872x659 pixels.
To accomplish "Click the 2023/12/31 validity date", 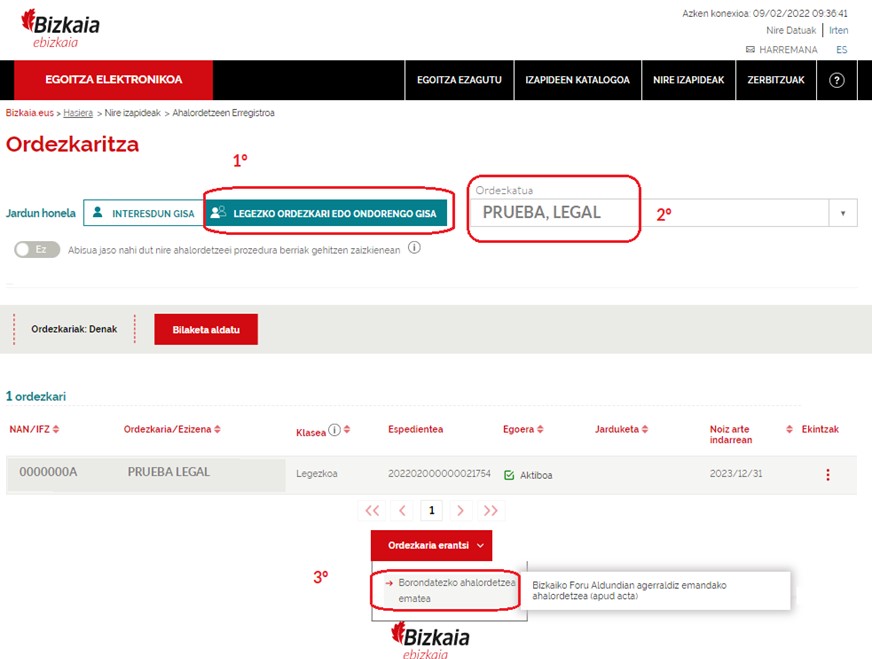I will click(x=736, y=474).
